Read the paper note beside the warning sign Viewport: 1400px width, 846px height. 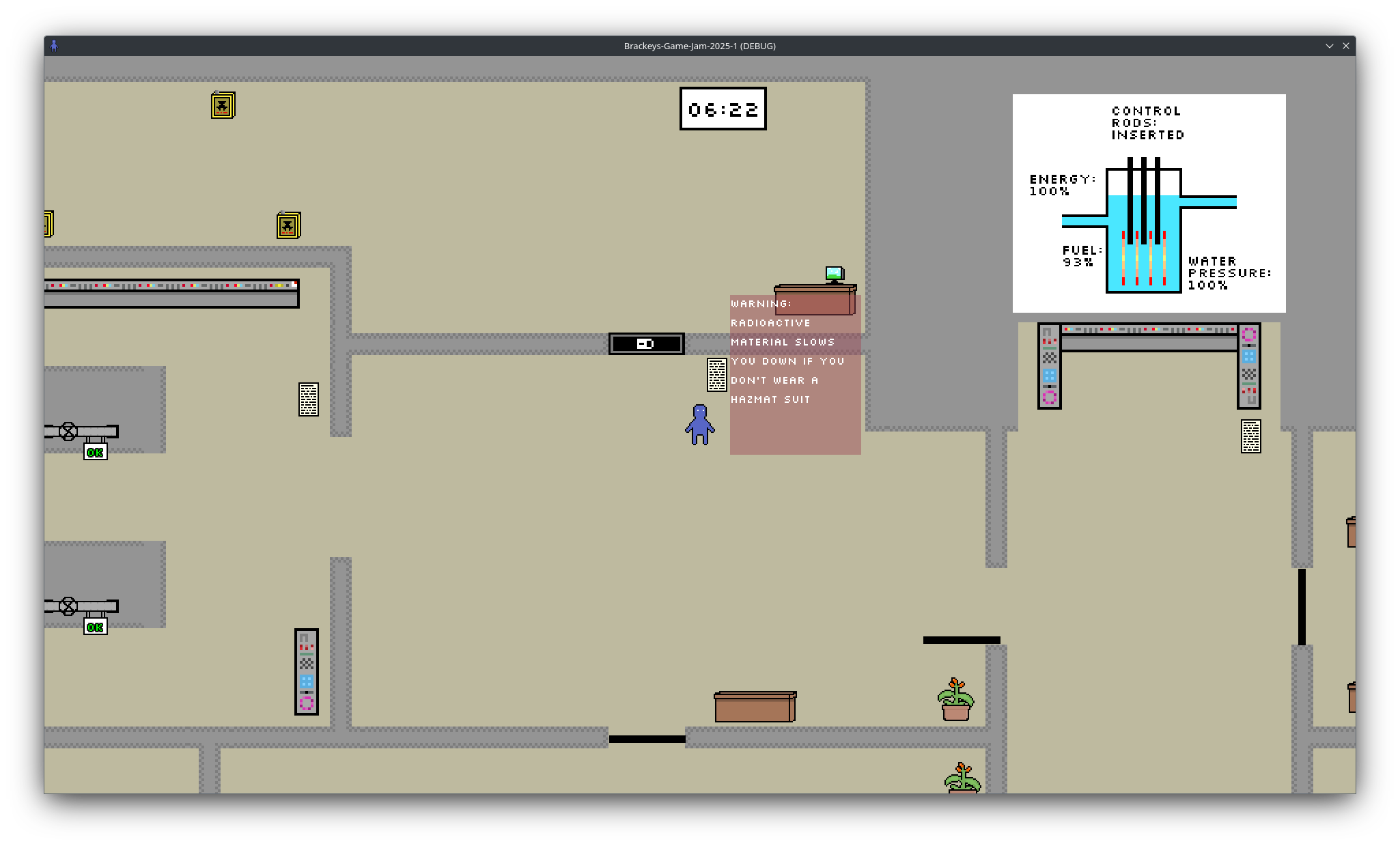click(x=716, y=375)
